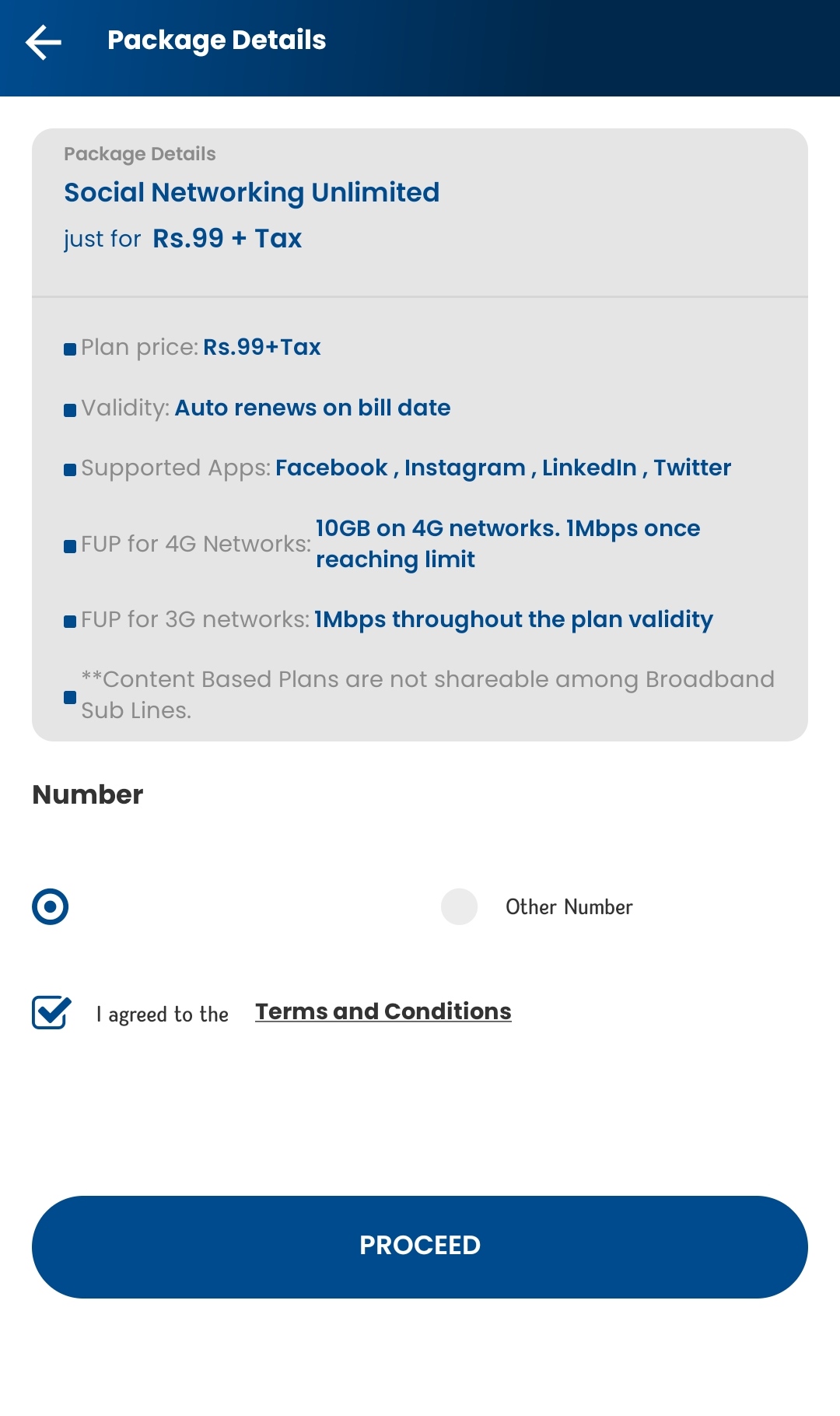The image size is (840, 1416).
Task: Tap Social Networking Unlimited package name
Action: click(252, 192)
